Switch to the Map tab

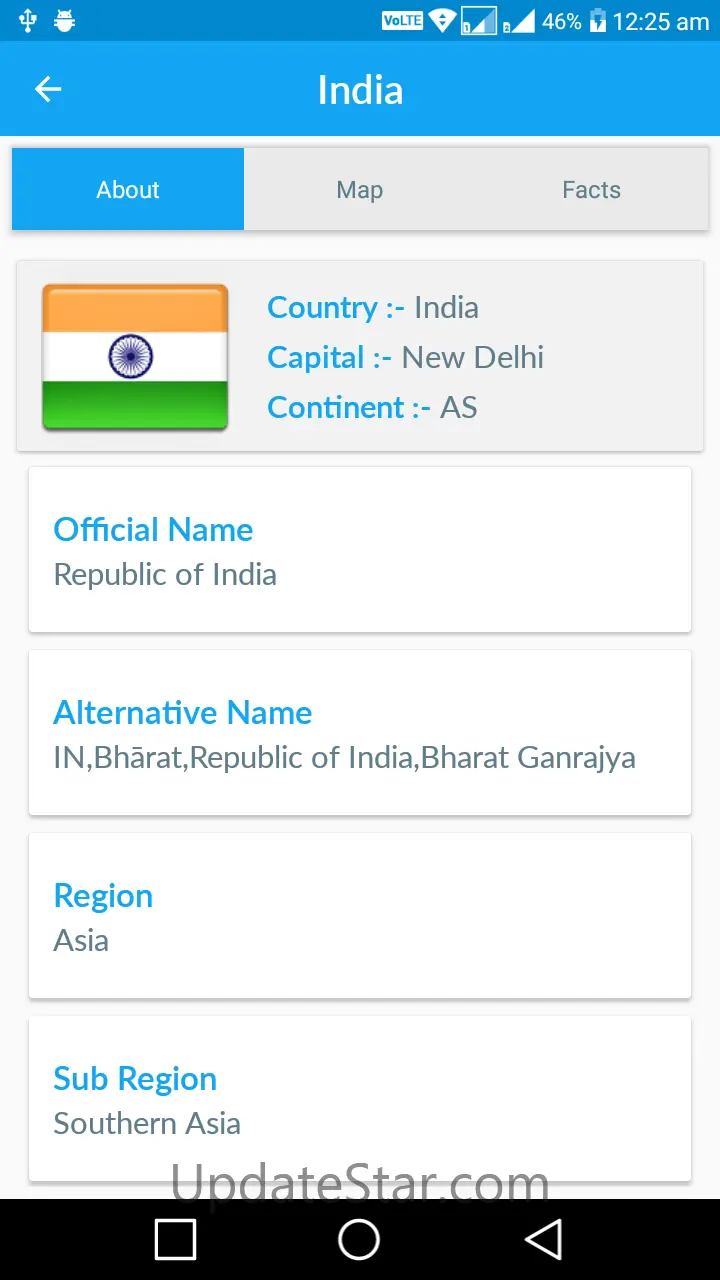[360, 190]
